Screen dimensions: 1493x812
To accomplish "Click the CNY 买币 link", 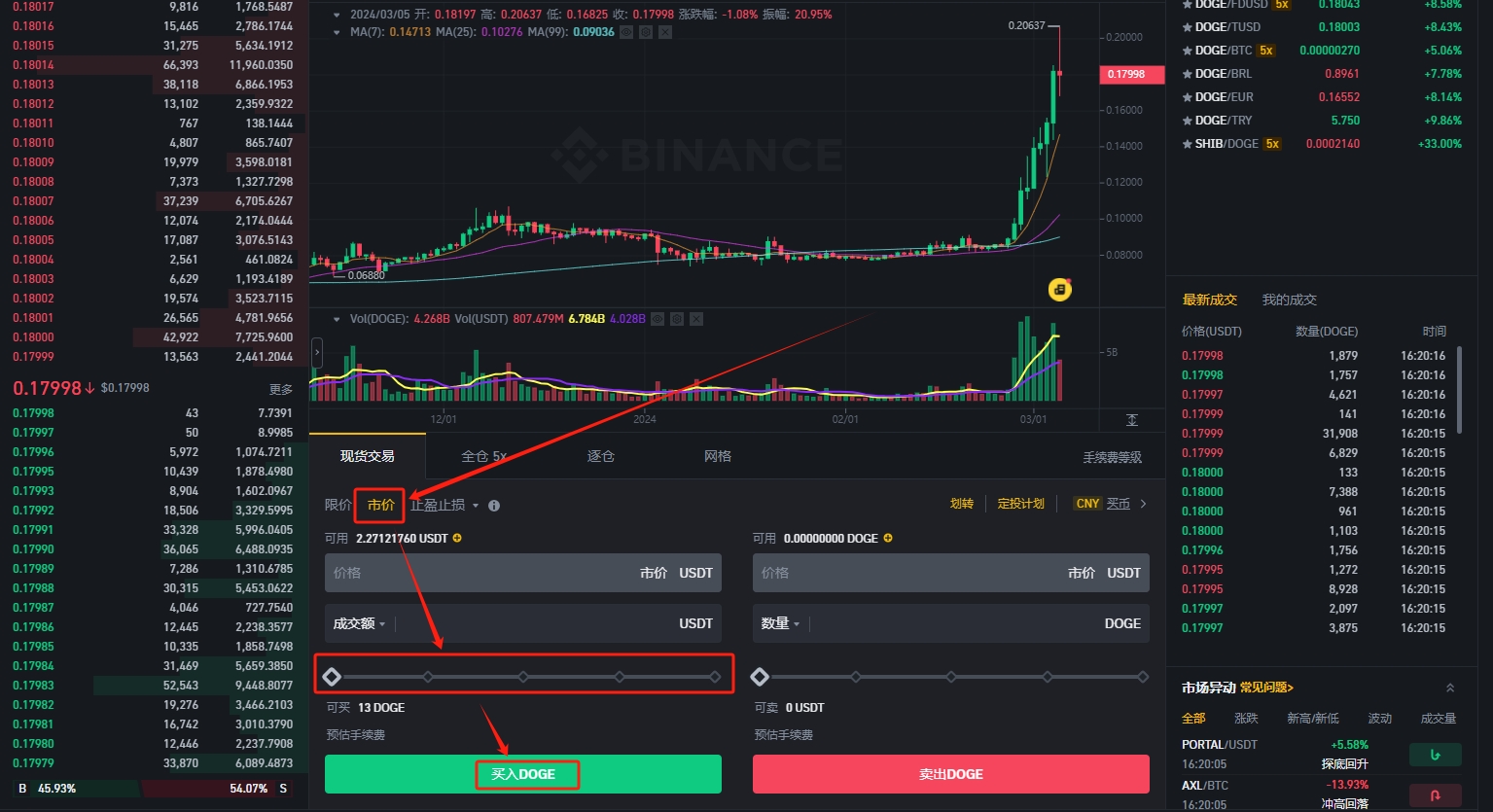I will (1102, 504).
